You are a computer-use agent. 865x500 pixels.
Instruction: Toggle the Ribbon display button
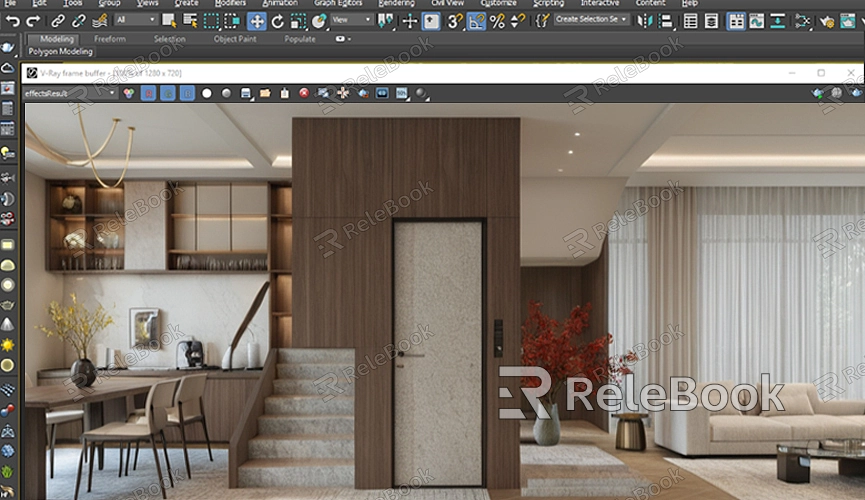tap(736, 22)
